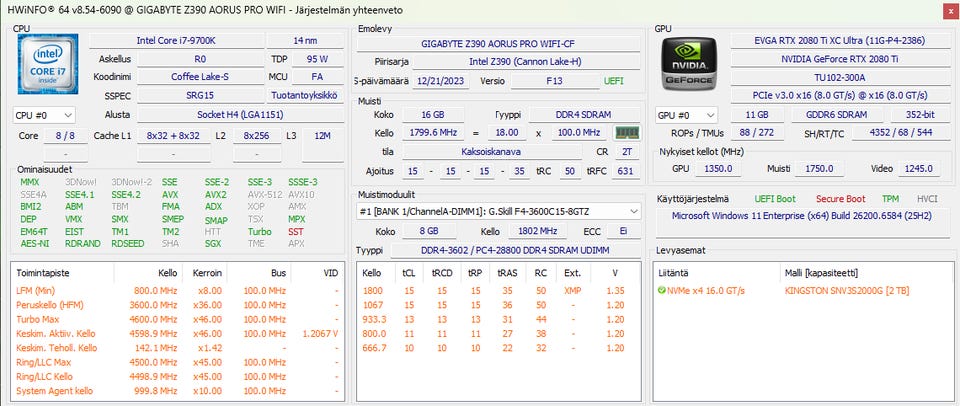Select the 1350.0 GPU clock value
The width and height of the screenshot is (960, 406).
pyautogui.click(x=718, y=168)
